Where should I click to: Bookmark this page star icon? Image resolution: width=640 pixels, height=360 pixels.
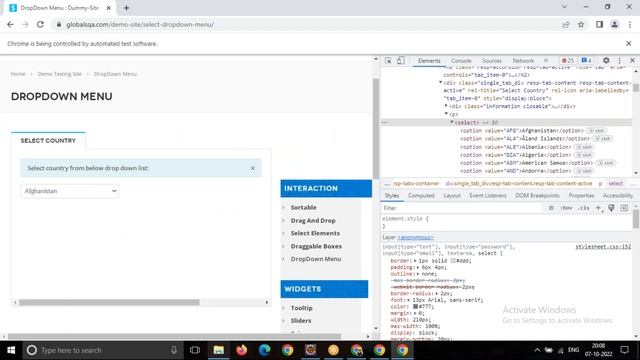tap(581, 24)
